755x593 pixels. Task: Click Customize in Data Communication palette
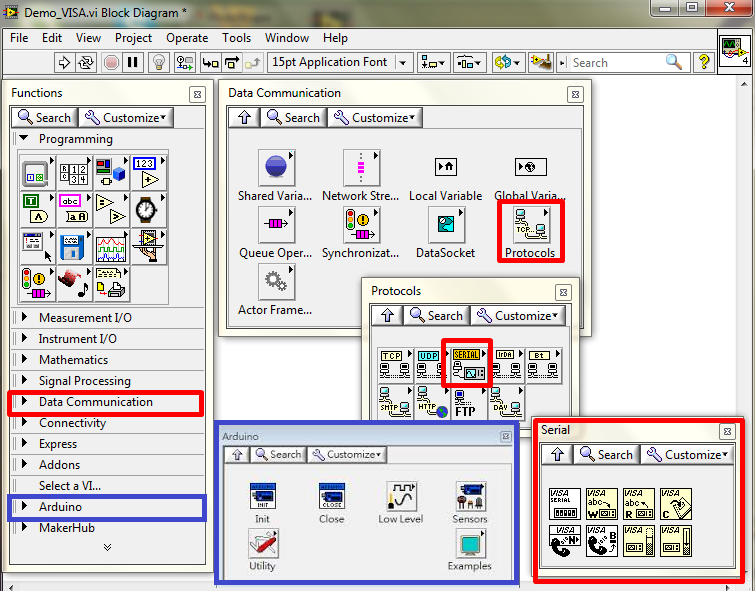click(375, 117)
